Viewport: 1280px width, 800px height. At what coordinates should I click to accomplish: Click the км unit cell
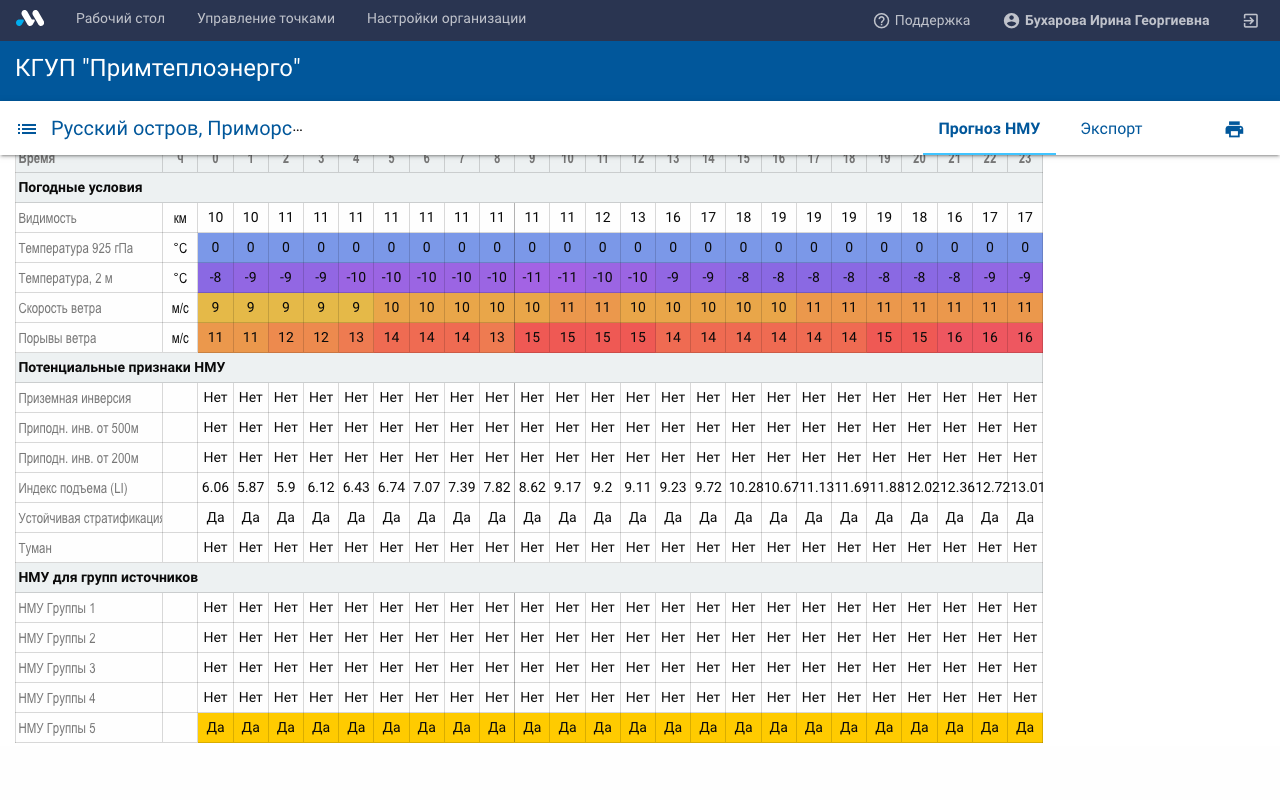coord(180,218)
